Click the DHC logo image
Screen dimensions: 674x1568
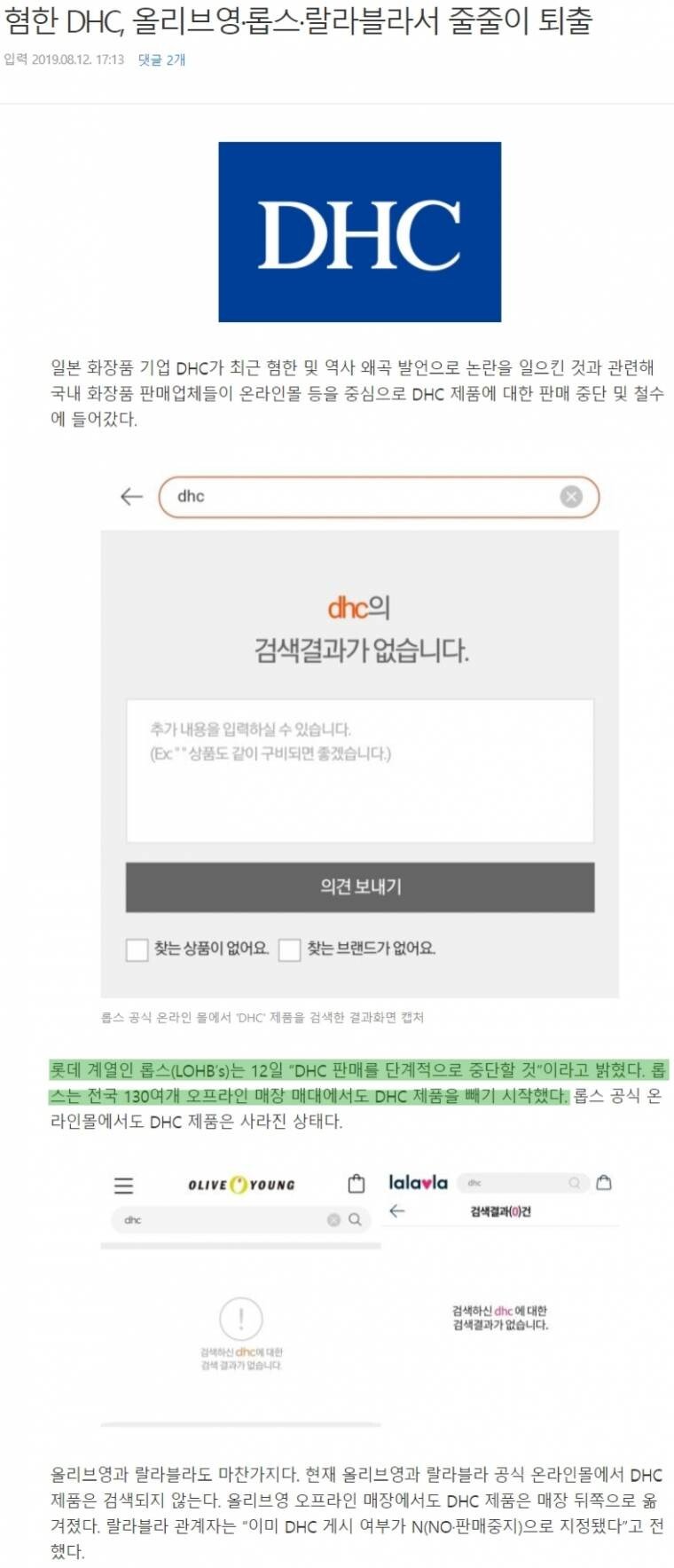pos(360,232)
